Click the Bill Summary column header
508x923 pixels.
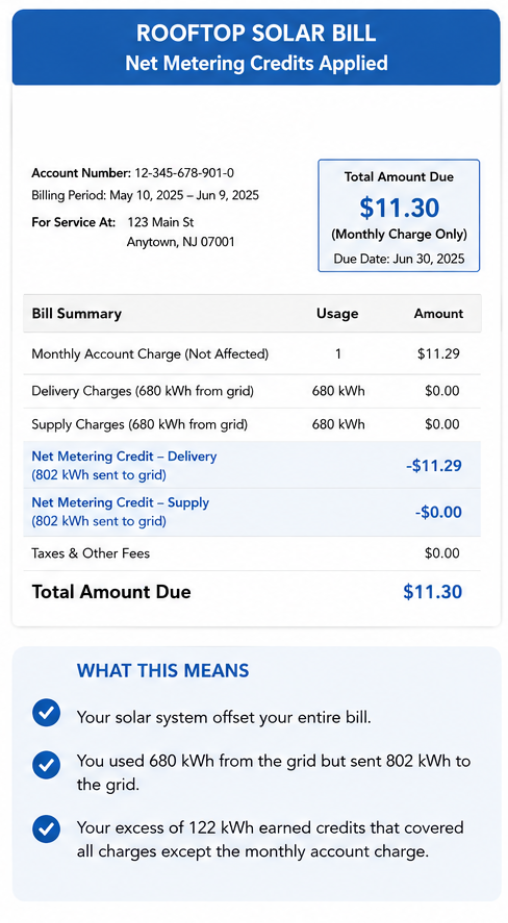(77, 313)
